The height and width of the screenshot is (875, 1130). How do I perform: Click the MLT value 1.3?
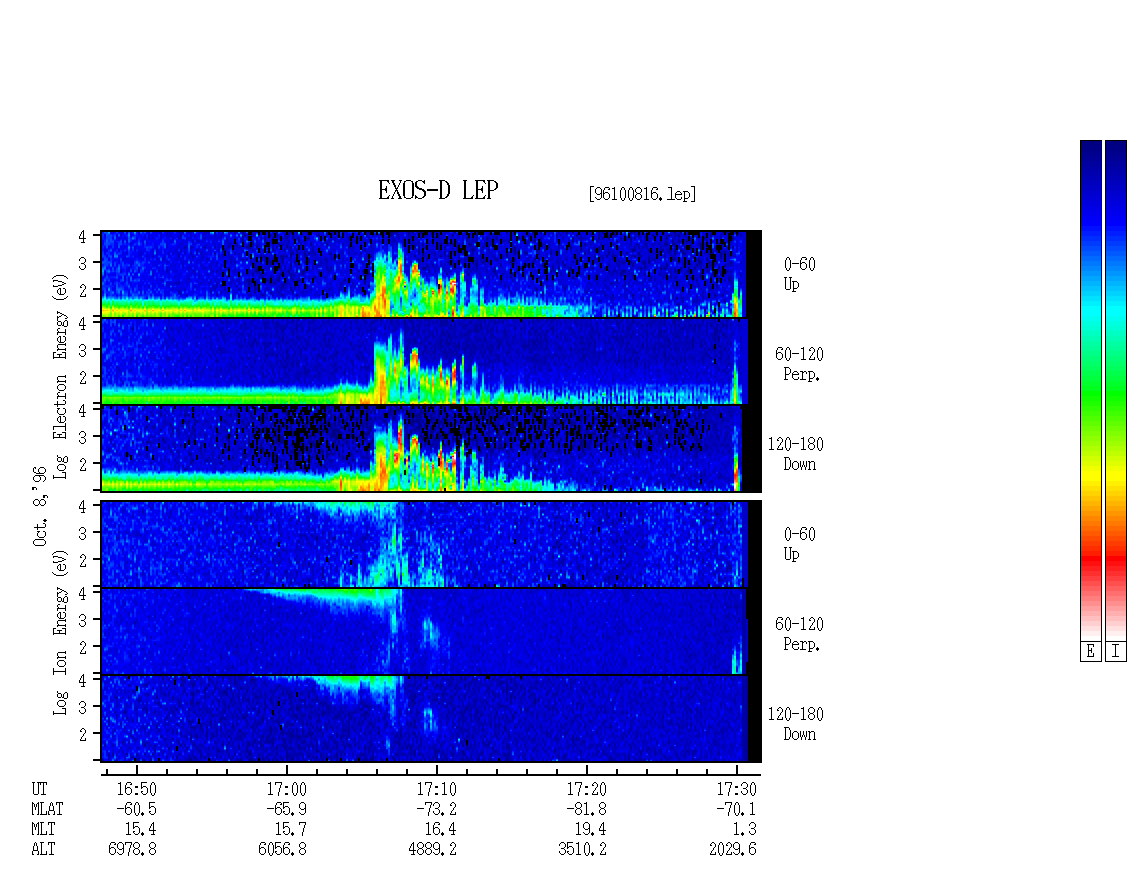pos(744,830)
